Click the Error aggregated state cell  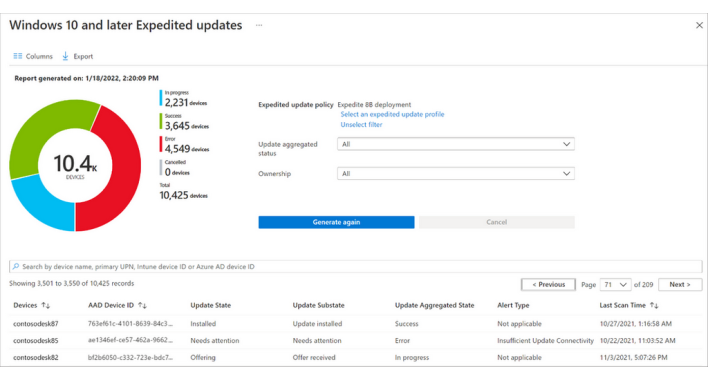[402, 341]
